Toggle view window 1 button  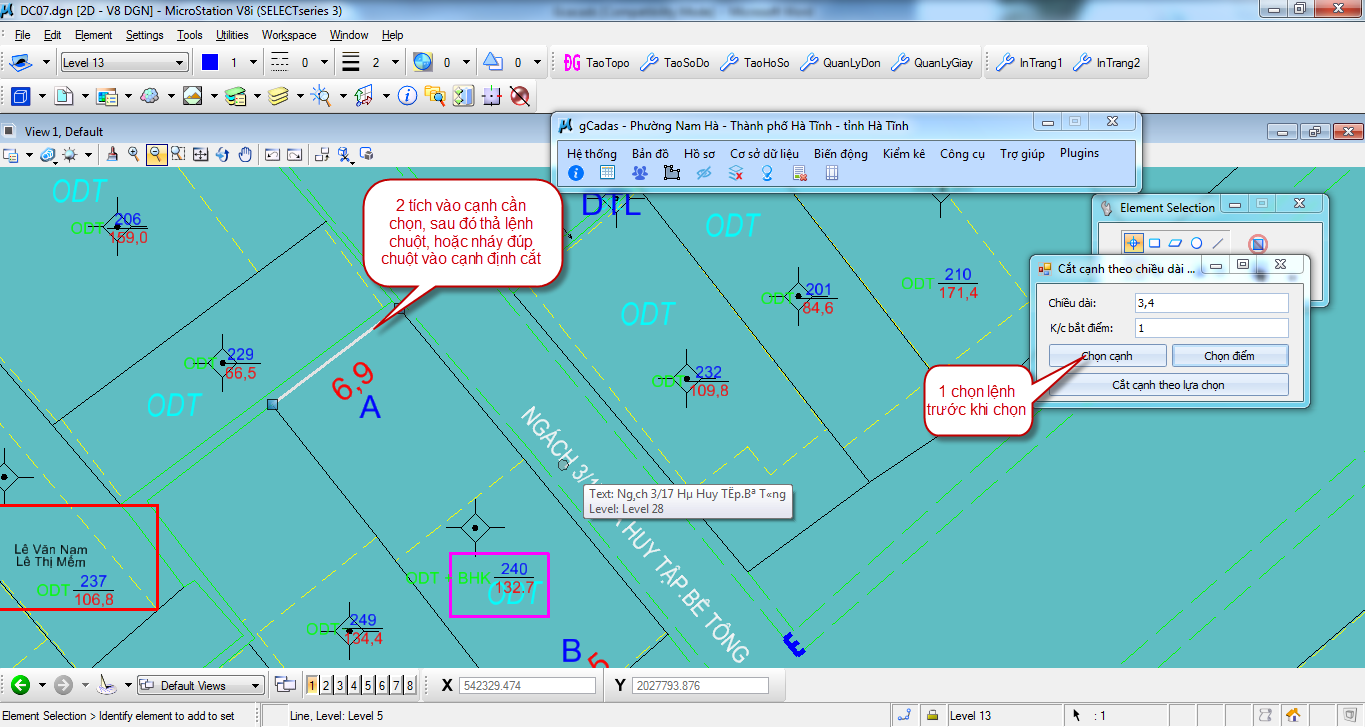click(x=312, y=685)
